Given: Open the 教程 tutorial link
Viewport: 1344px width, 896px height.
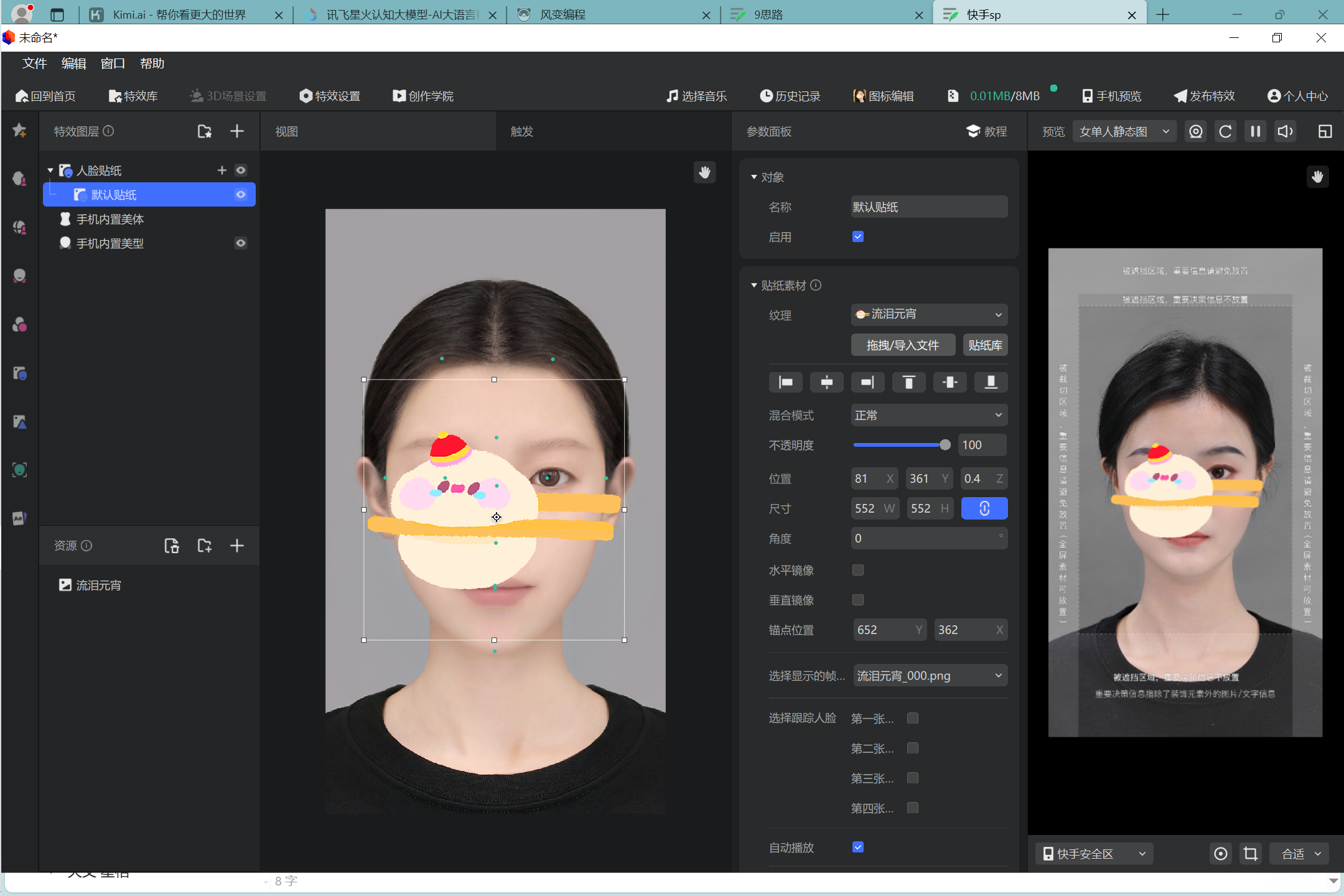Looking at the screenshot, I should point(987,131).
